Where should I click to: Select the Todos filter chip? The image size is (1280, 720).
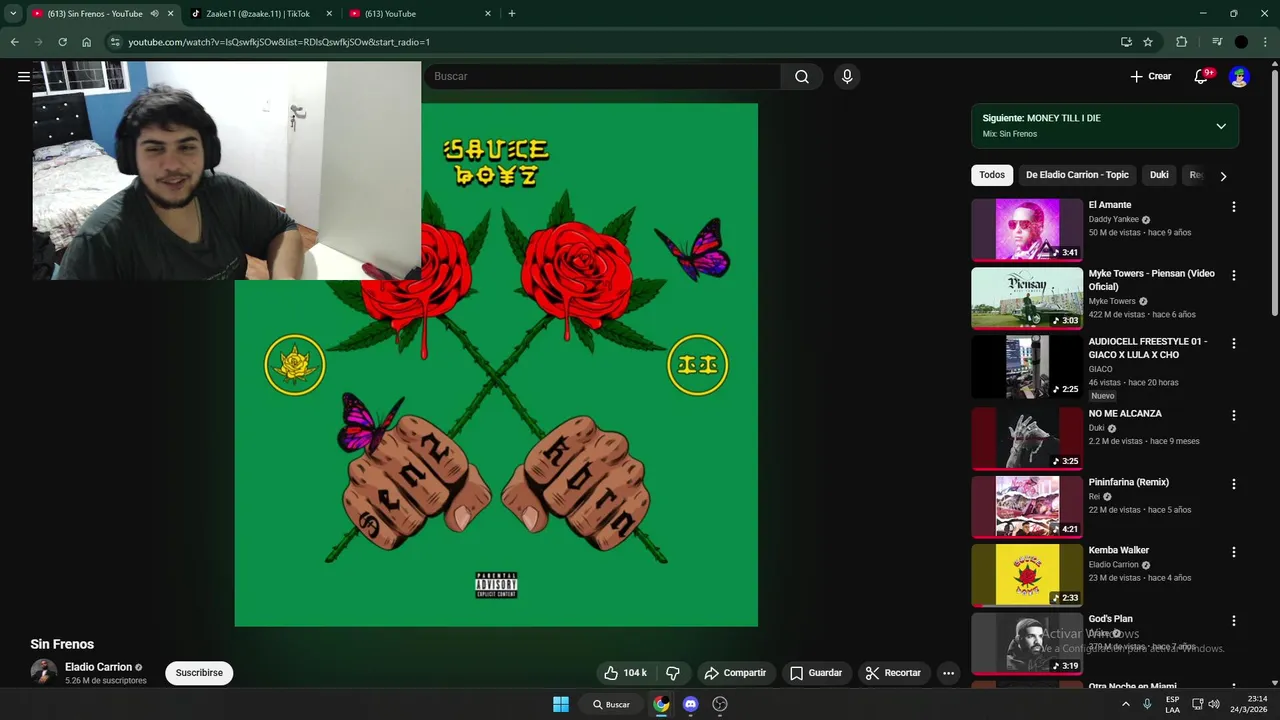[x=992, y=175]
